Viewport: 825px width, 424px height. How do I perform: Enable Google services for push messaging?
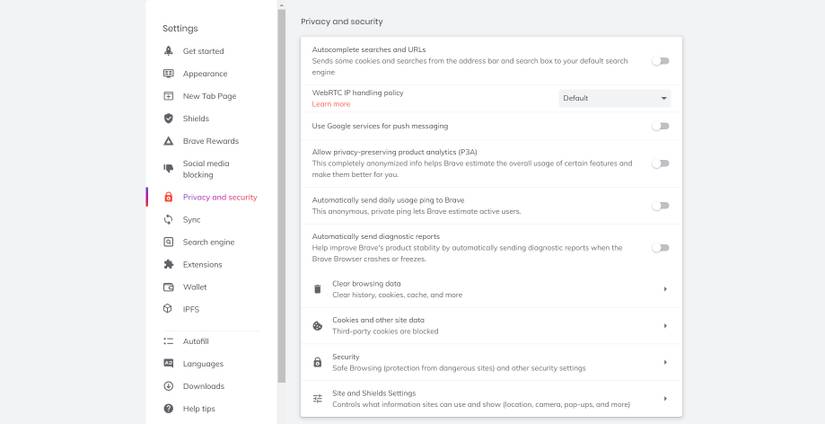(660, 126)
